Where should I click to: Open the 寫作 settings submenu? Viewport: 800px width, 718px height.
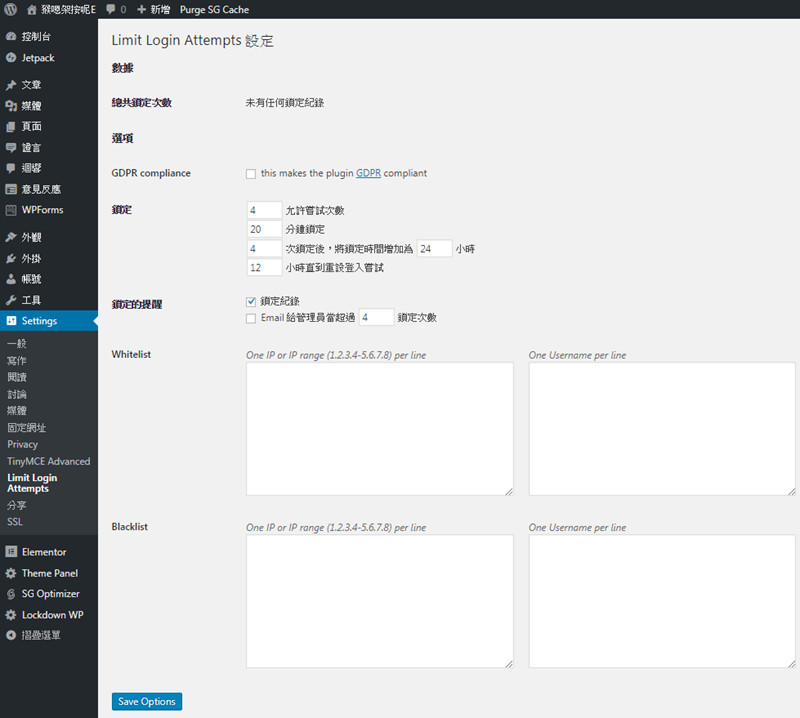16,360
